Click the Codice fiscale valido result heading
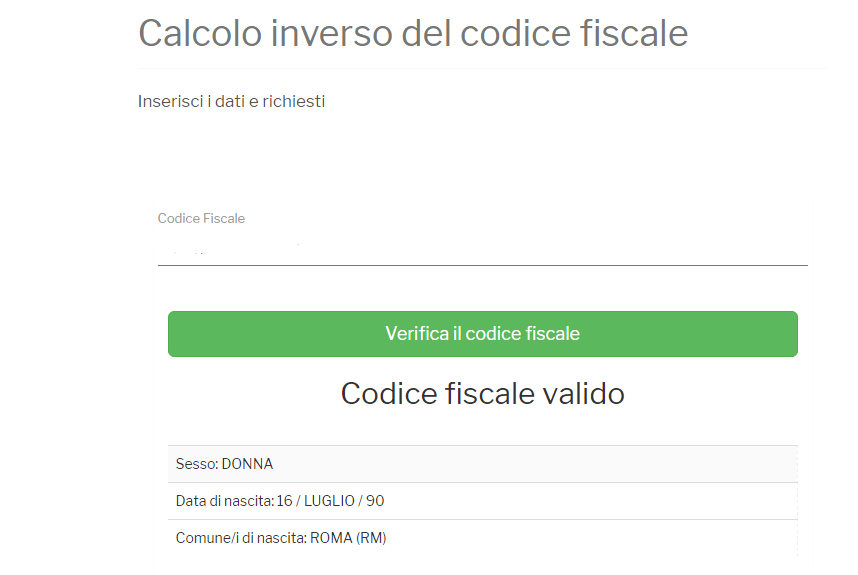Screen dimensions: 858x575 (483, 393)
